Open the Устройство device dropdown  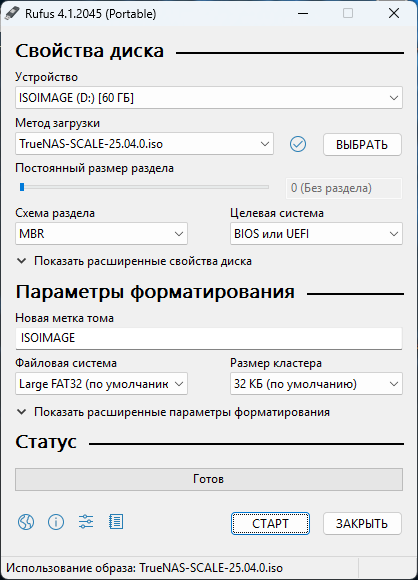pos(209,98)
